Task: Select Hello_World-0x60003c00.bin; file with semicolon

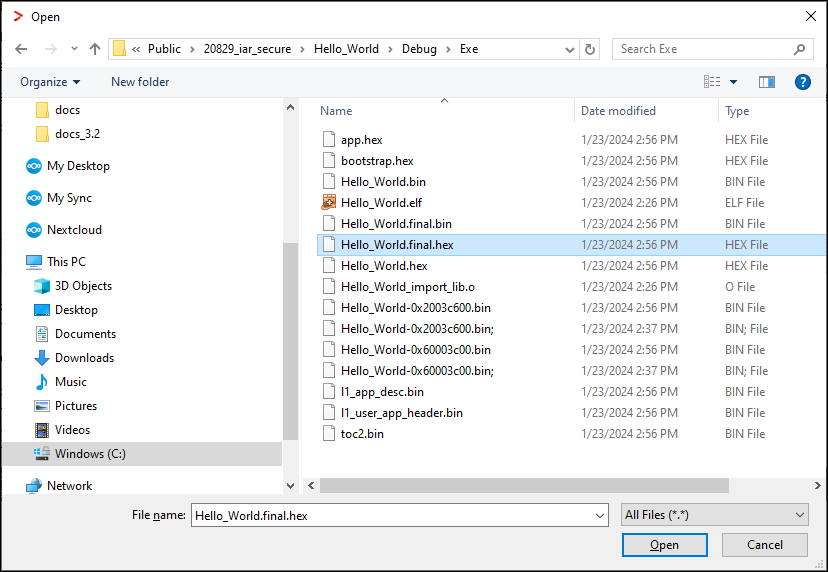Action: click(417, 371)
